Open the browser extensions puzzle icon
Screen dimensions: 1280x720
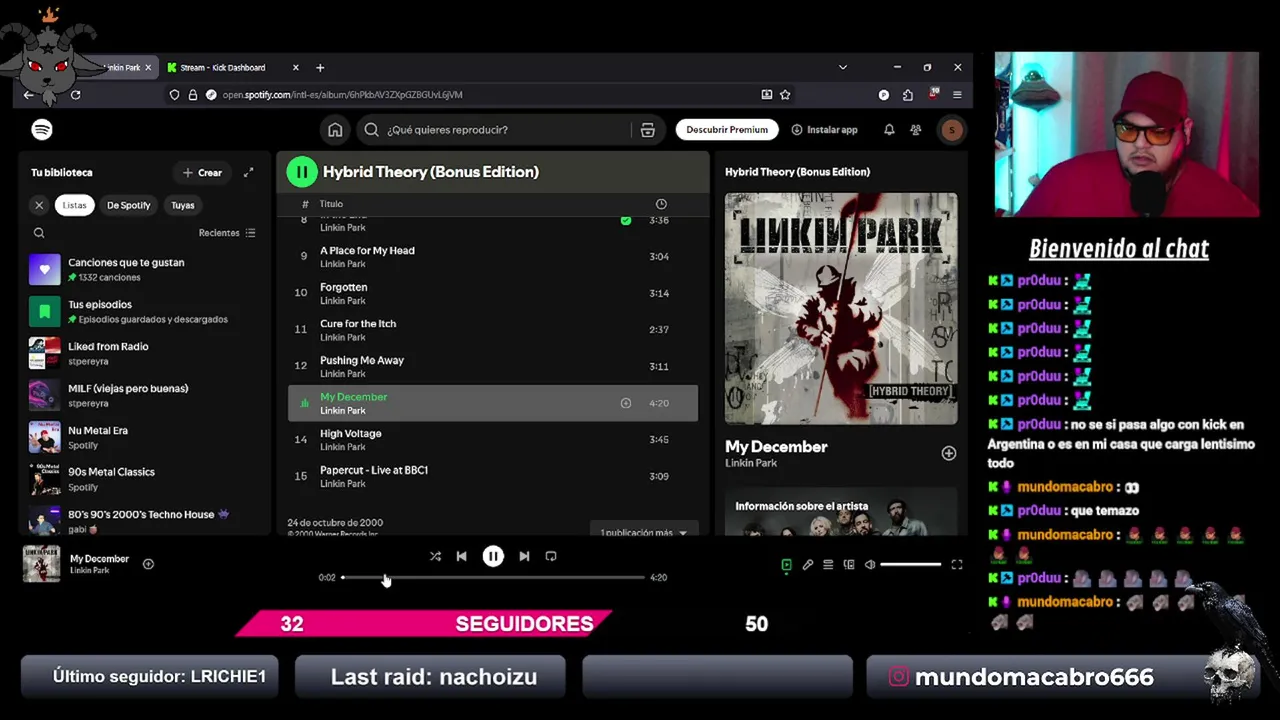[x=908, y=95]
